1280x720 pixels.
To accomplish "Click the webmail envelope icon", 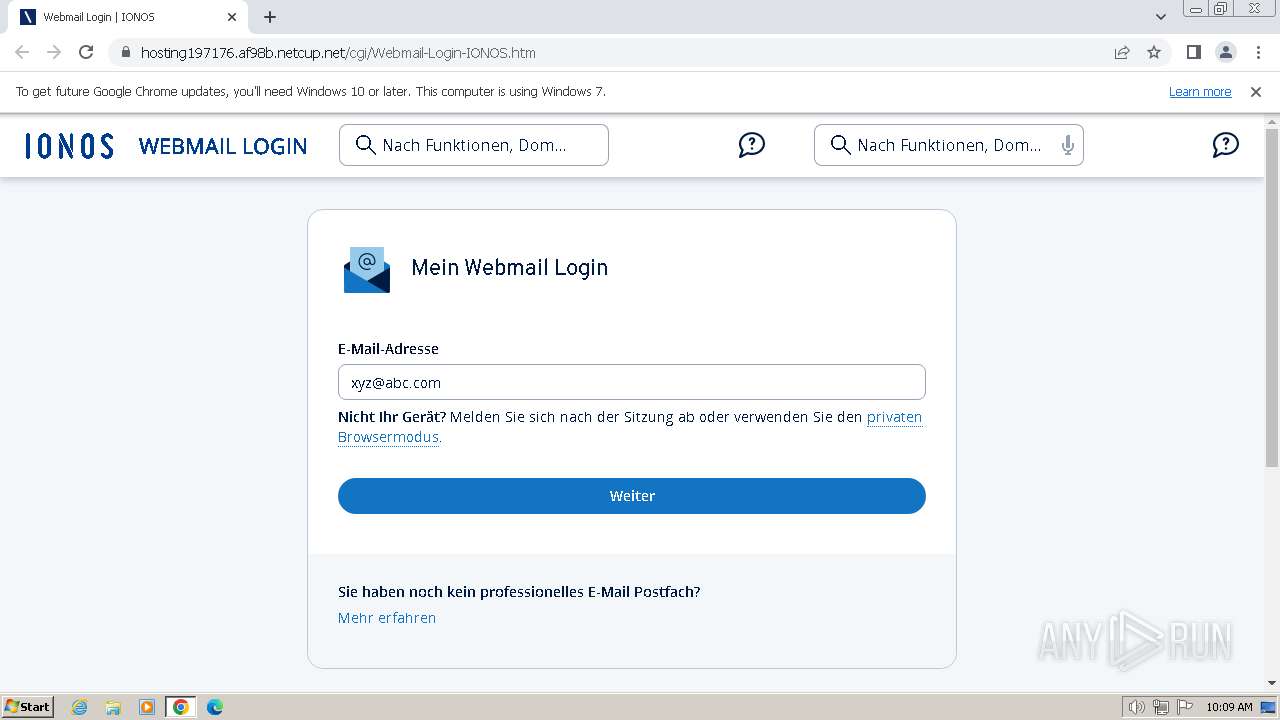I will point(367,270).
